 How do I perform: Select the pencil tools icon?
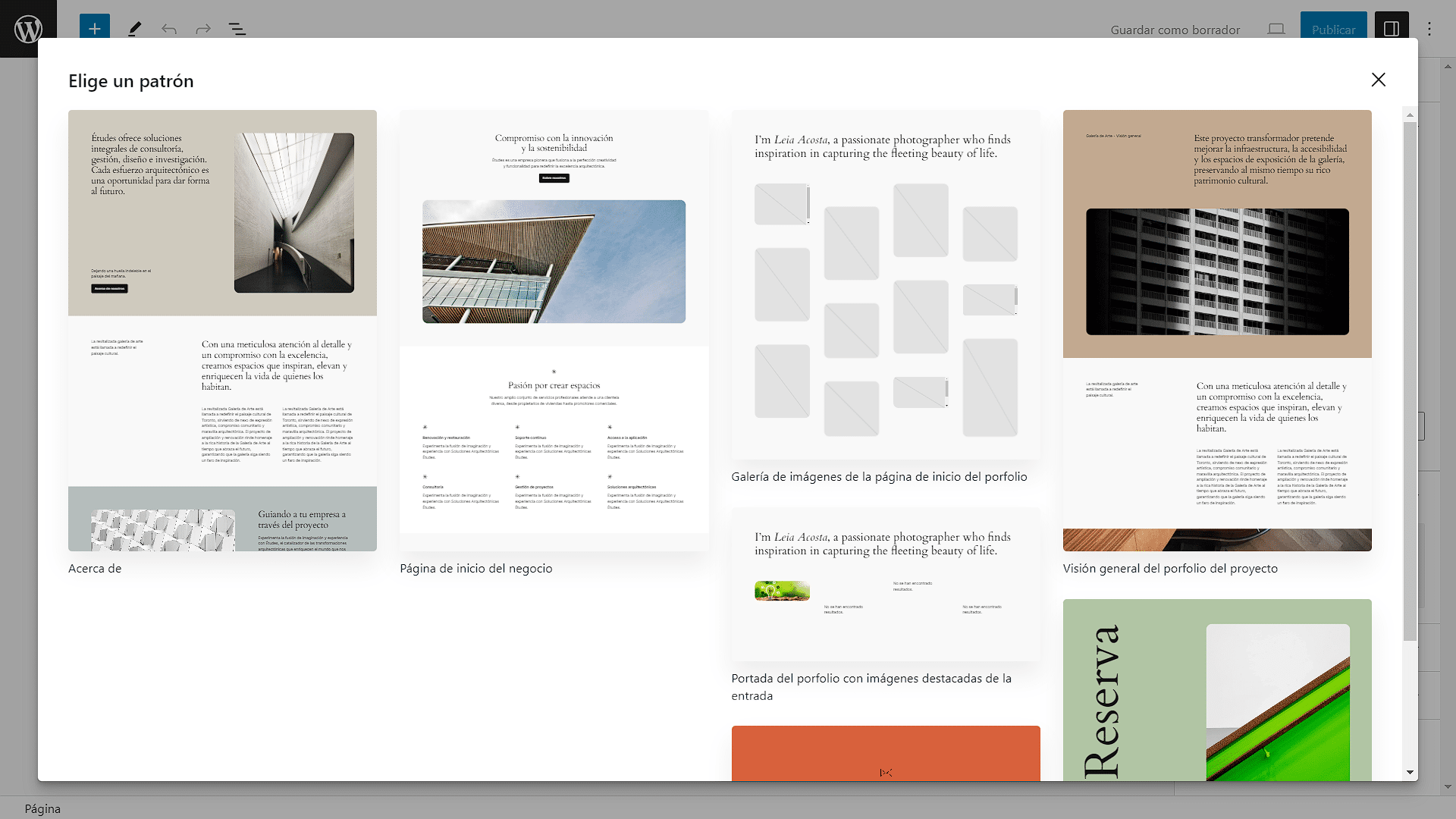pyautogui.click(x=134, y=29)
